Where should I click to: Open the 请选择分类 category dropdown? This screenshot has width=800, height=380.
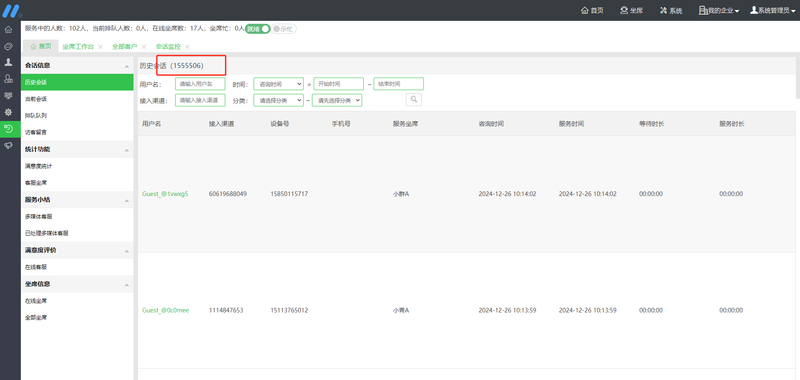click(279, 100)
